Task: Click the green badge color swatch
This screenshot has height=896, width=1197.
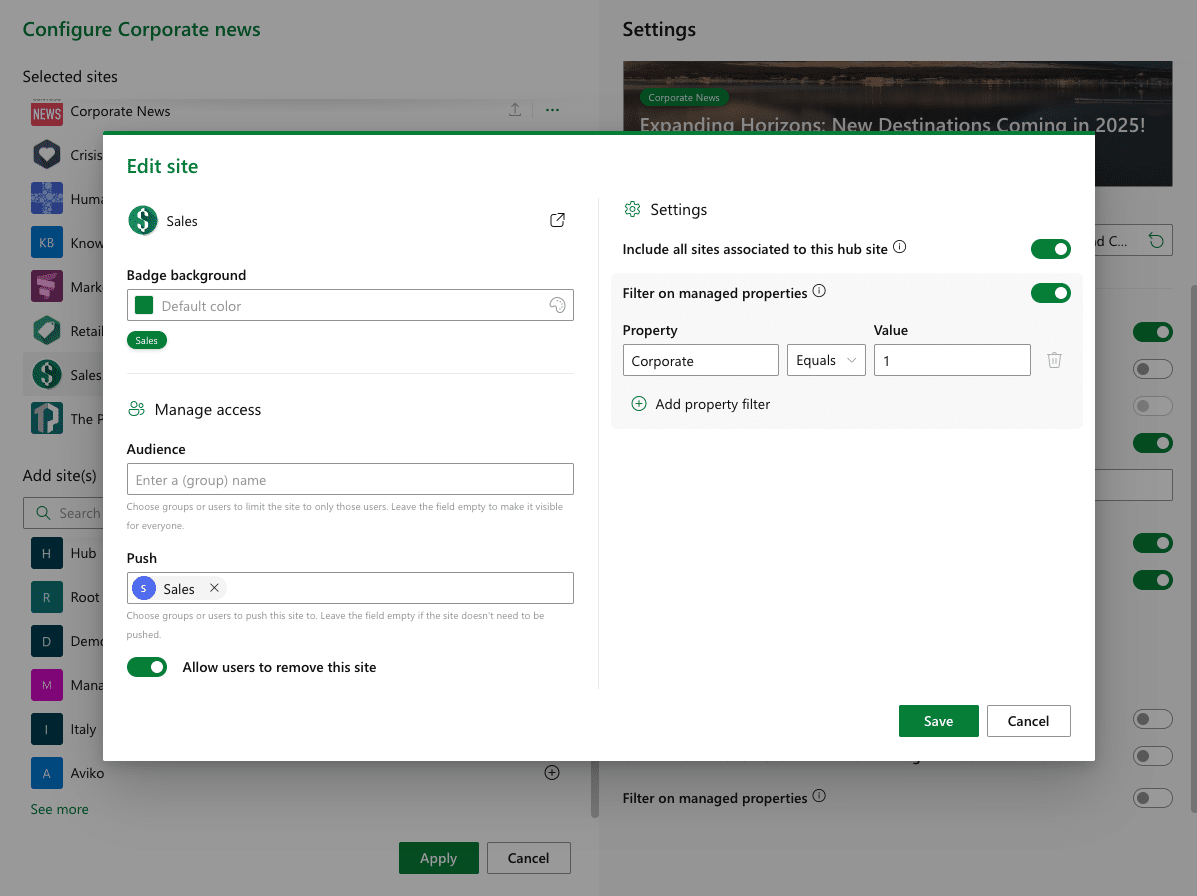Action: tap(144, 306)
